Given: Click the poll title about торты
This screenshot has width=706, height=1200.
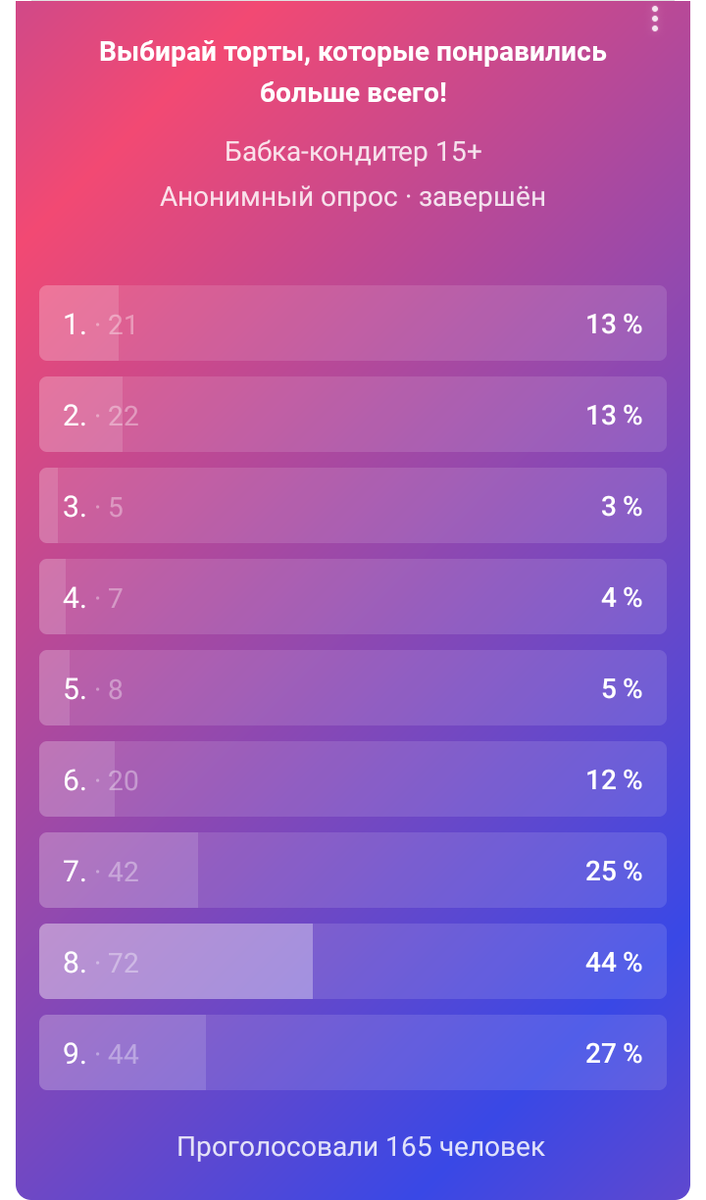Looking at the screenshot, I should click(x=353, y=73).
